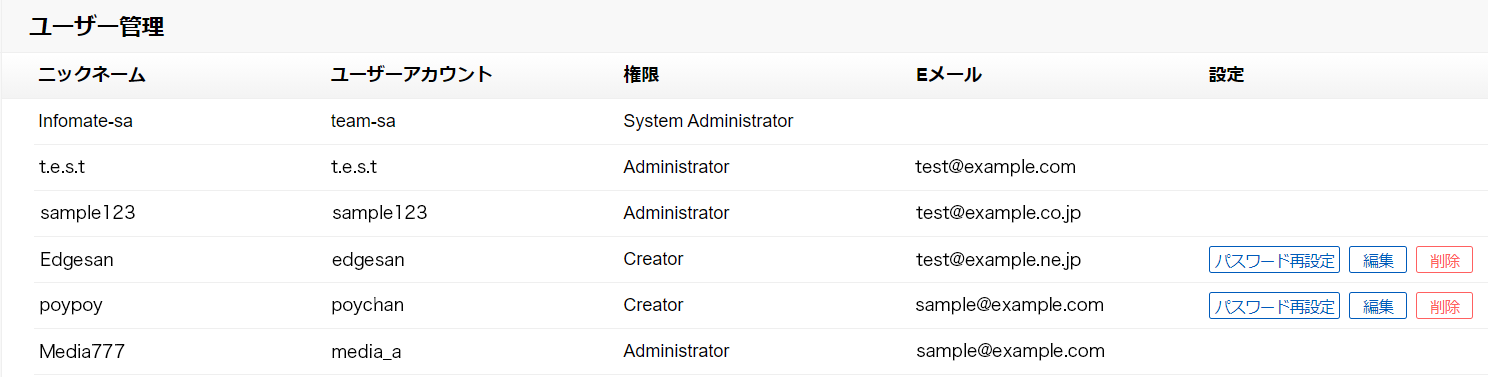Select the ユーザーアカウント column header

tap(411, 75)
